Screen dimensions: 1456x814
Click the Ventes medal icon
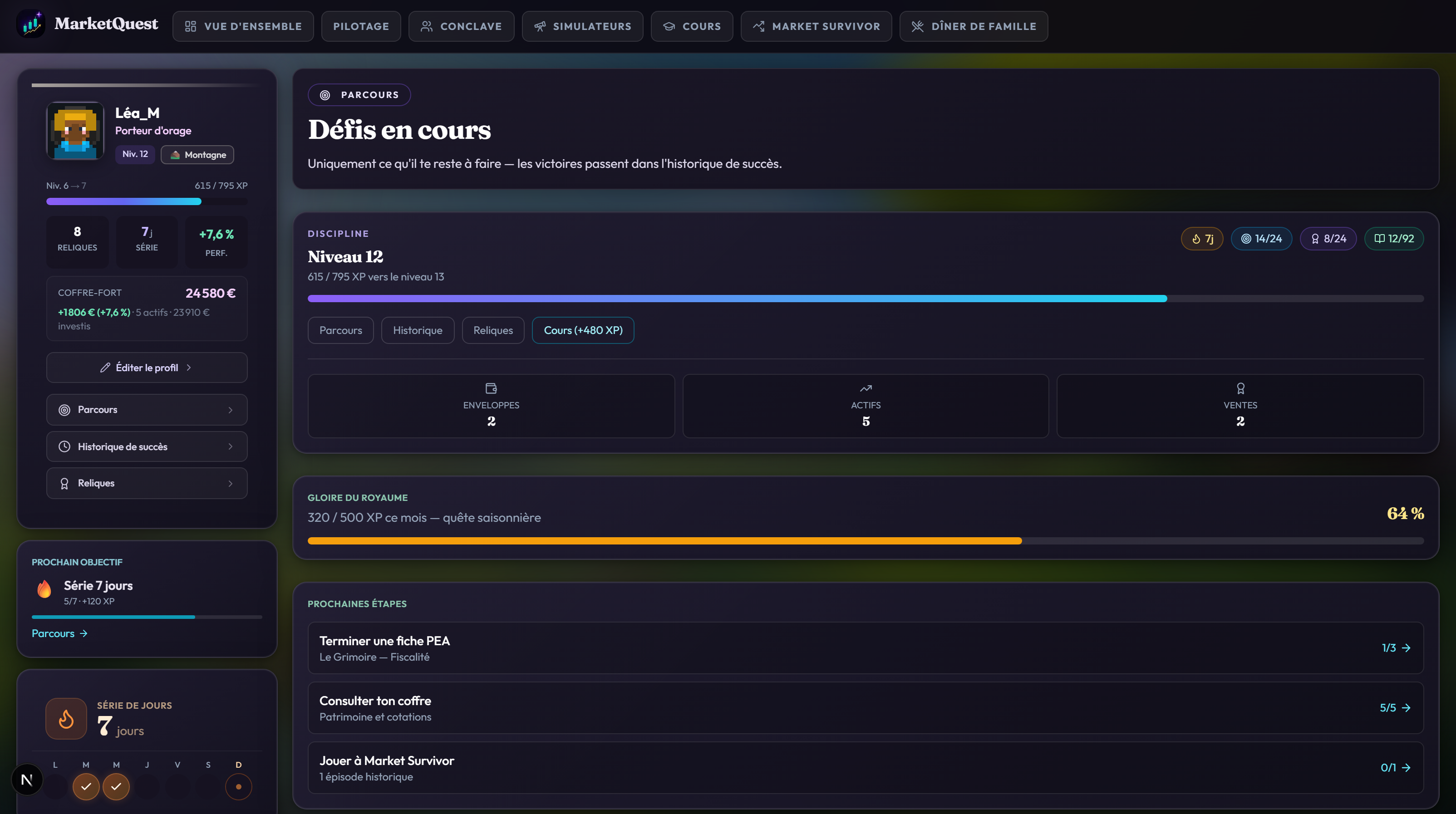click(x=1241, y=389)
